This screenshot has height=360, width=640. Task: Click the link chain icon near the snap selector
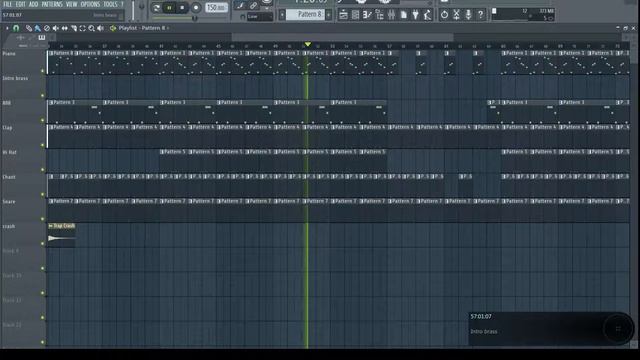point(253,6)
